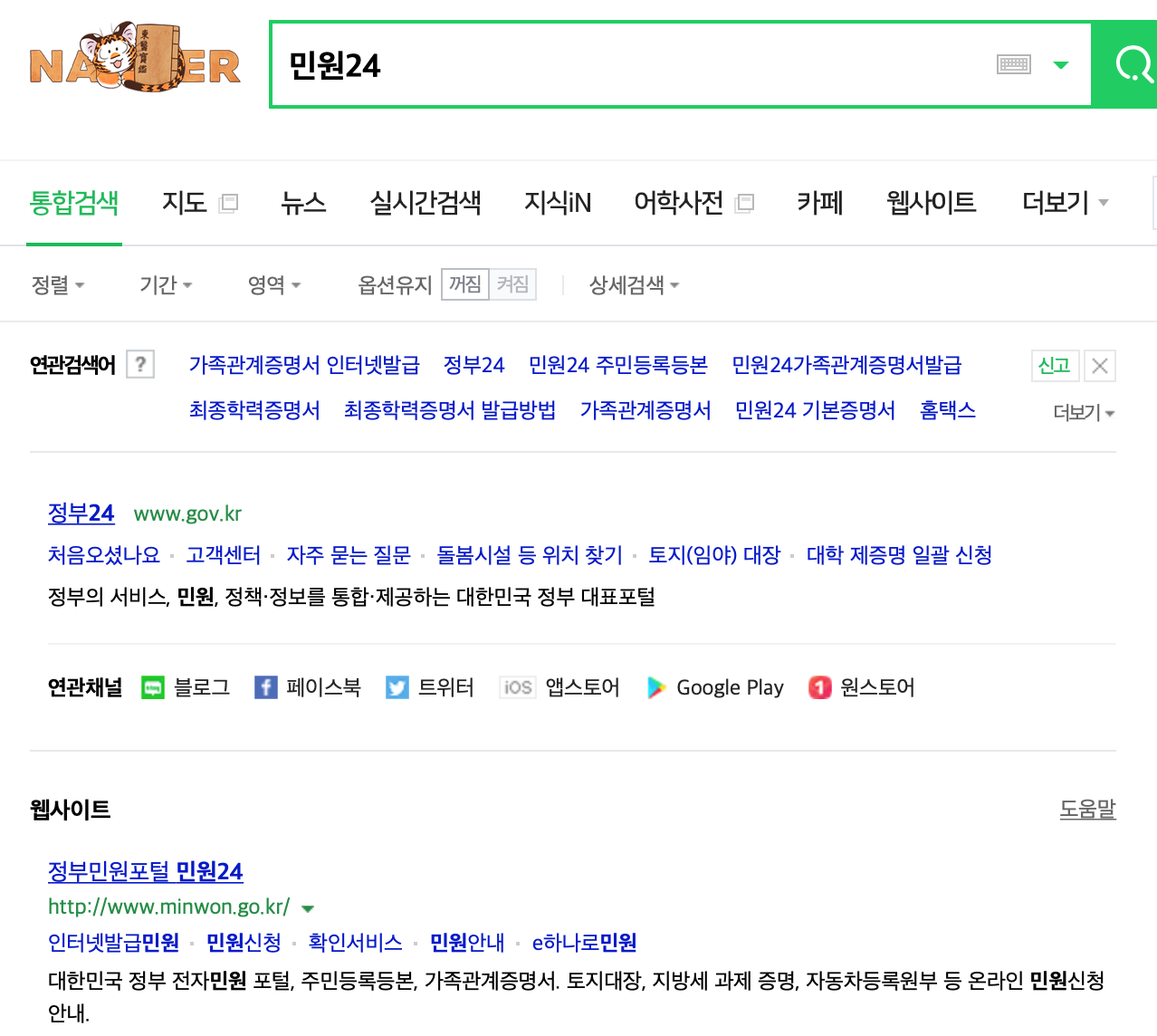The height and width of the screenshot is (1036, 1157).
Task: Open the 정부24 site title link
Action: (81, 513)
